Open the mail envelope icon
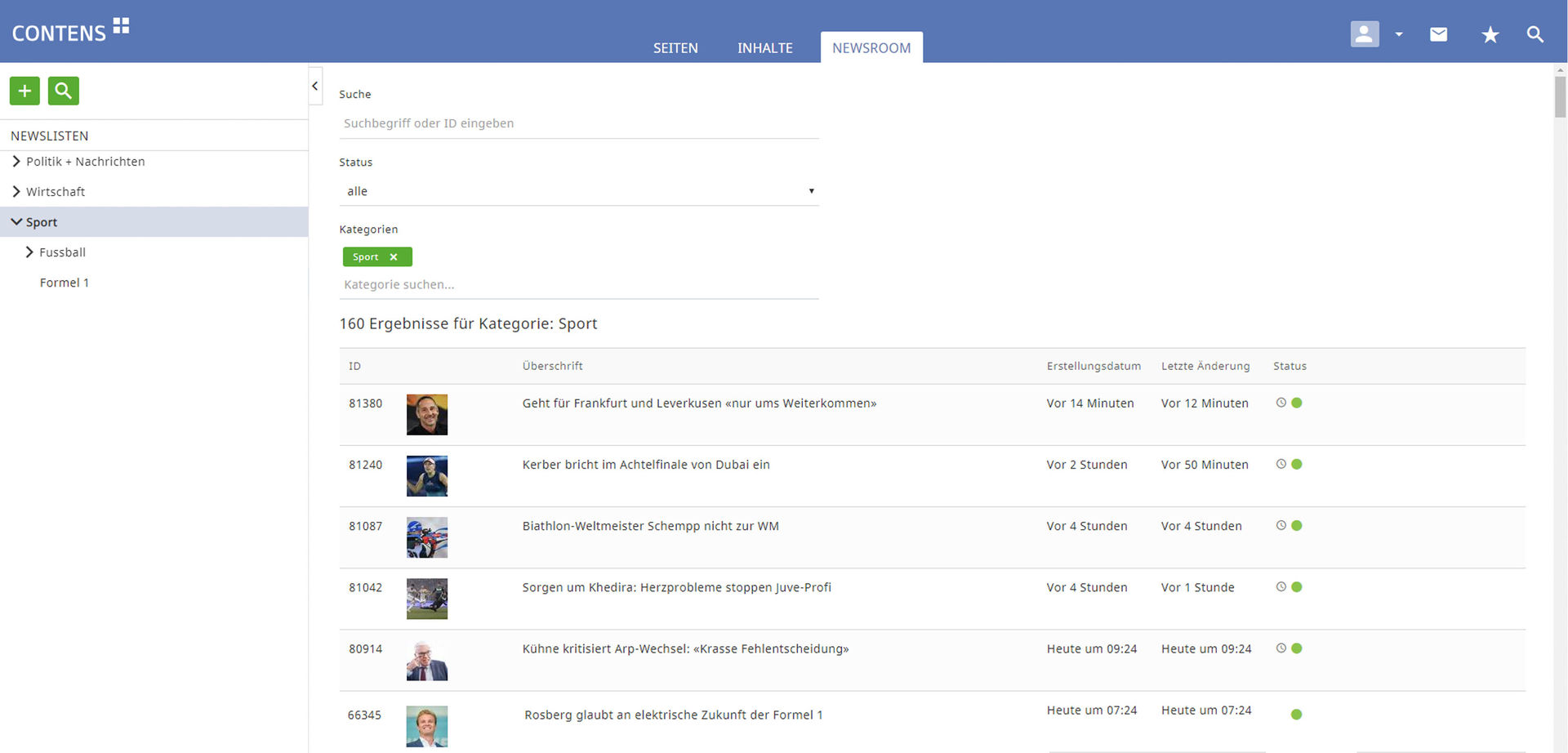This screenshot has width=1568, height=753. (x=1438, y=34)
